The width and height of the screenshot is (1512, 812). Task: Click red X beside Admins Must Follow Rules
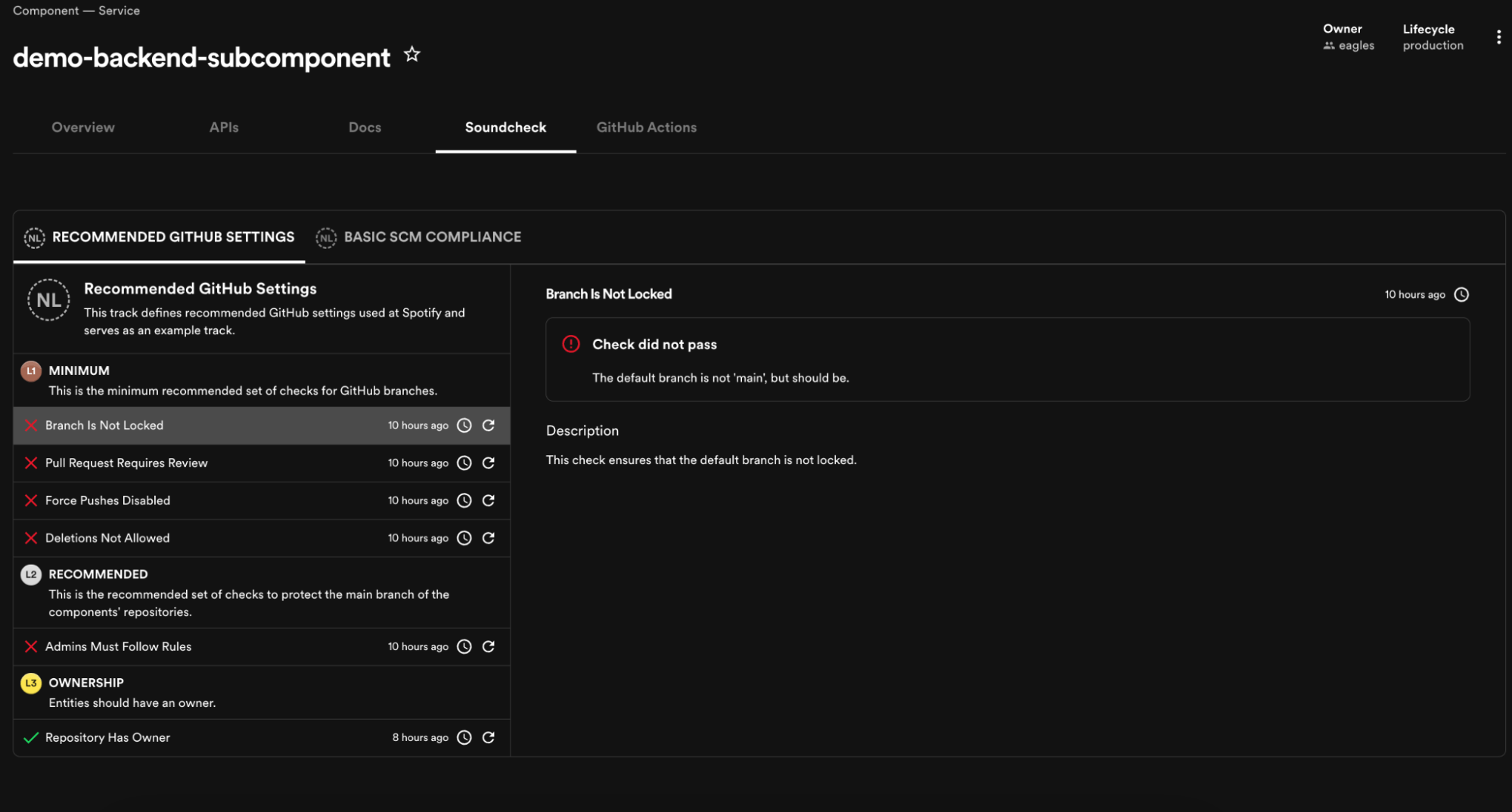[31, 646]
